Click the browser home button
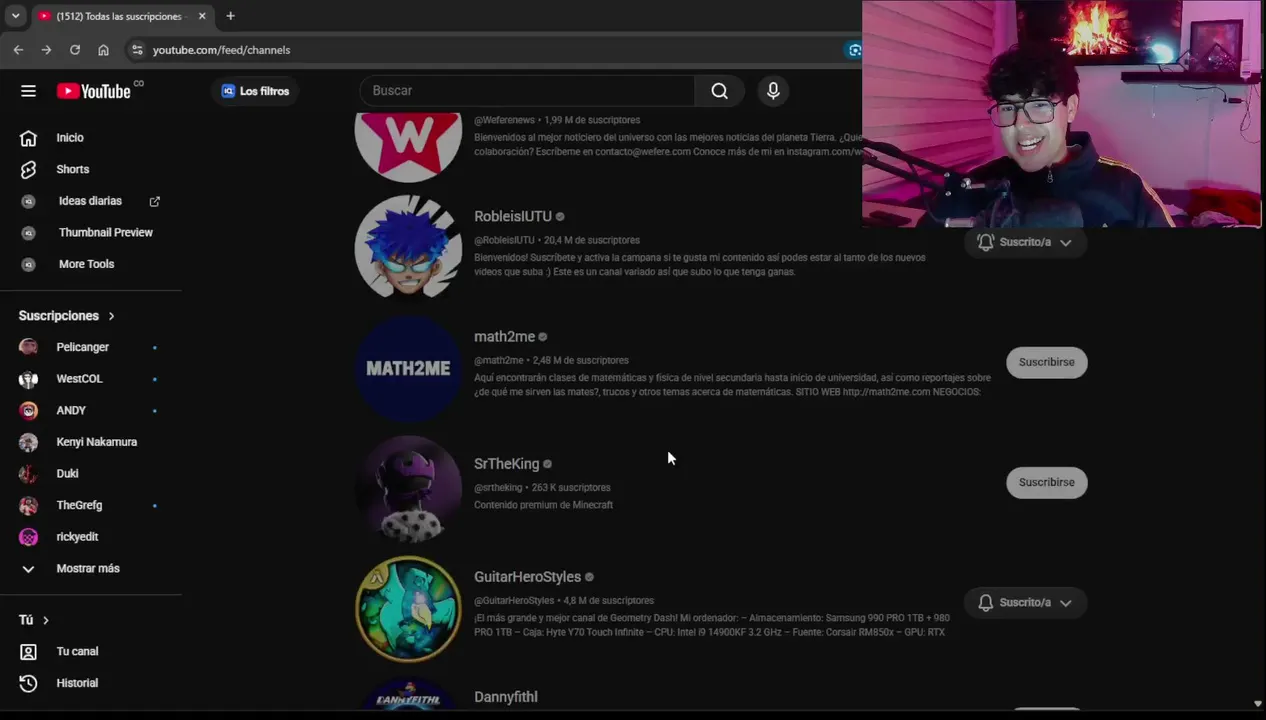This screenshot has height=720, width=1266. (x=103, y=50)
